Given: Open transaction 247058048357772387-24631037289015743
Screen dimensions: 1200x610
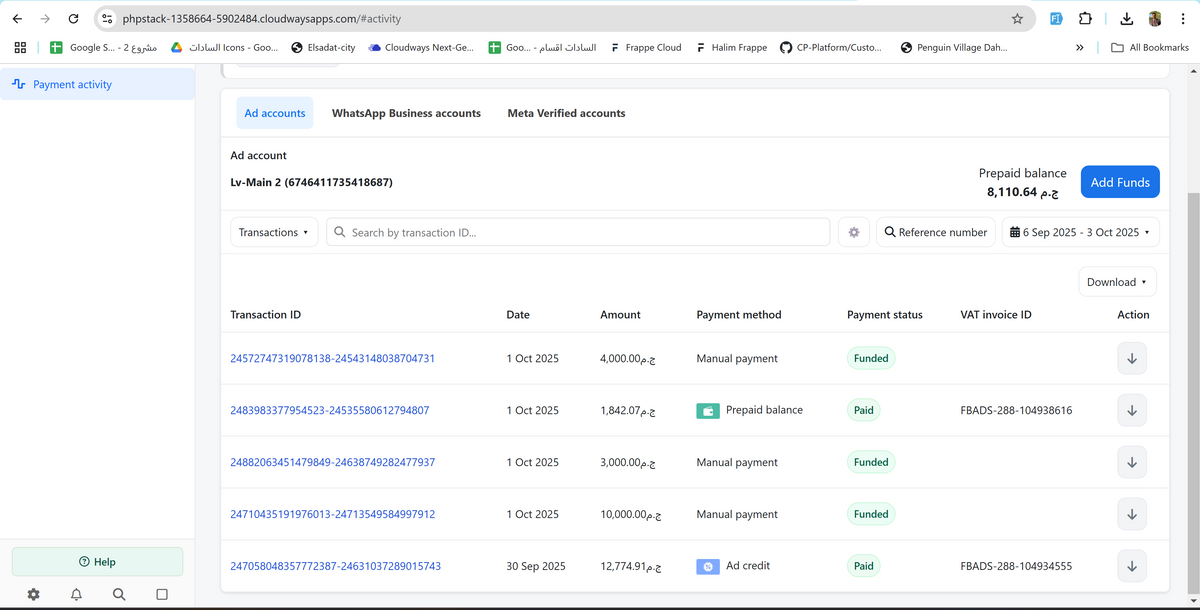Looking at the screenshot, I should [x=336, y=566].
